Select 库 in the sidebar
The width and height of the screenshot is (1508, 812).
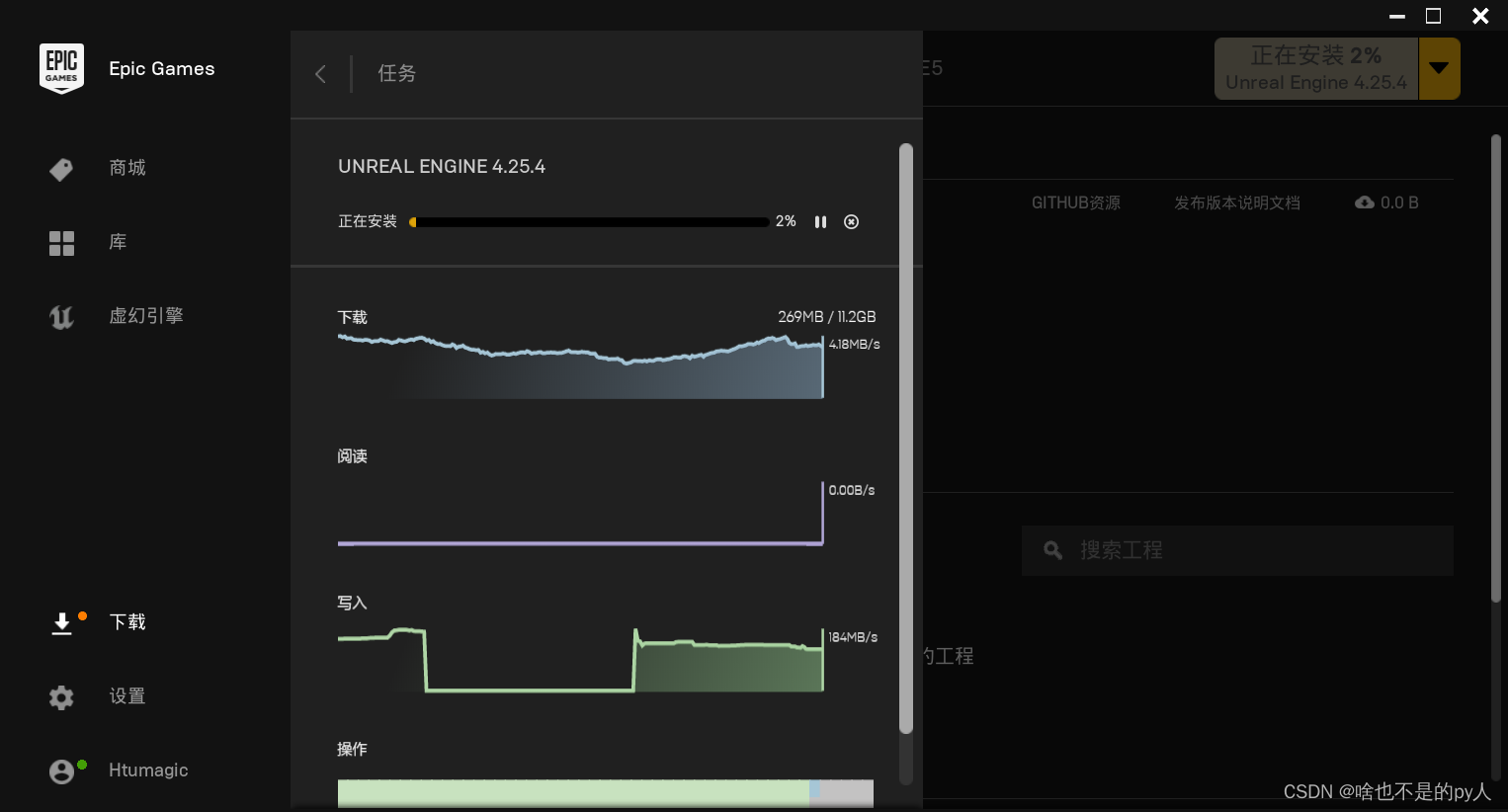click(118, 242)
